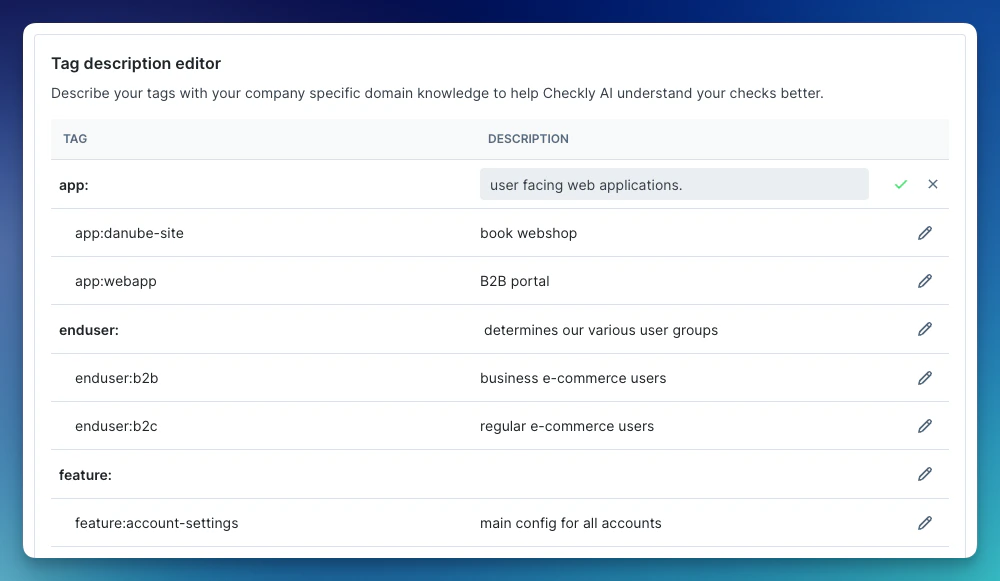
Task: Click the 'book webshop' description text
Action: click(x=529, y=233)
